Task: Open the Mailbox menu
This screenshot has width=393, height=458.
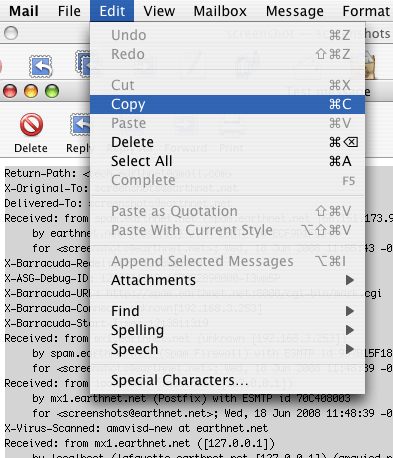Action: coord(220,11)
